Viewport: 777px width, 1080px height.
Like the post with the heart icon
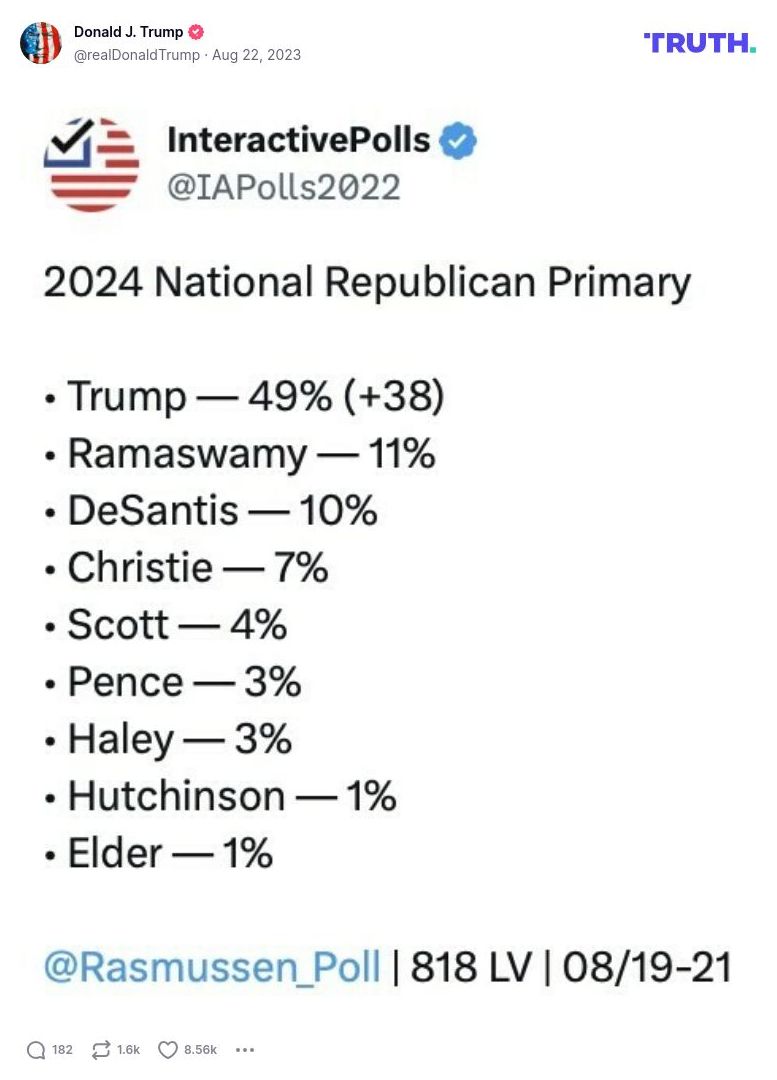pos(168,1050)
